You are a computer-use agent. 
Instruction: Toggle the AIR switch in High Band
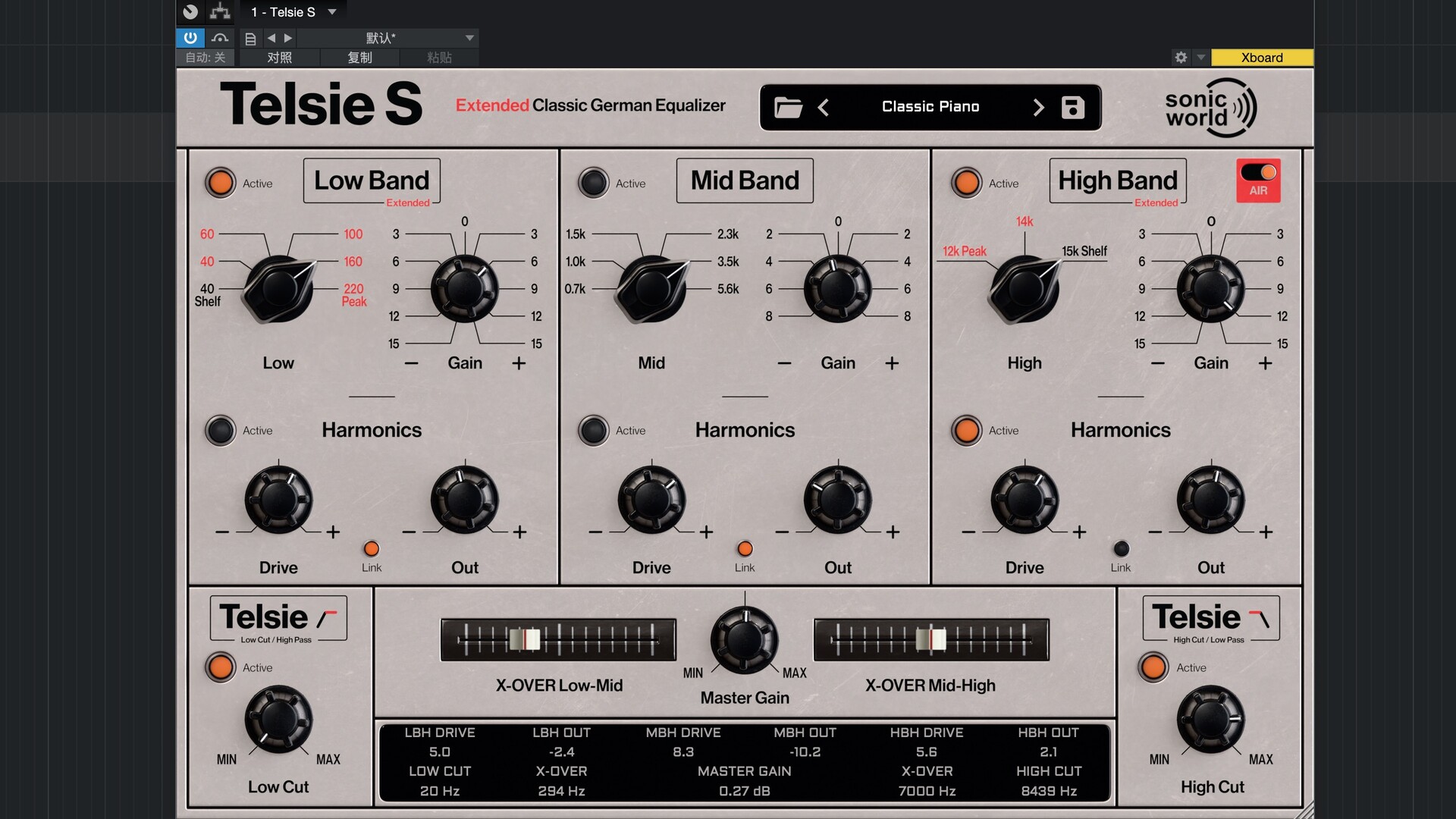[x=1258, y=173]
